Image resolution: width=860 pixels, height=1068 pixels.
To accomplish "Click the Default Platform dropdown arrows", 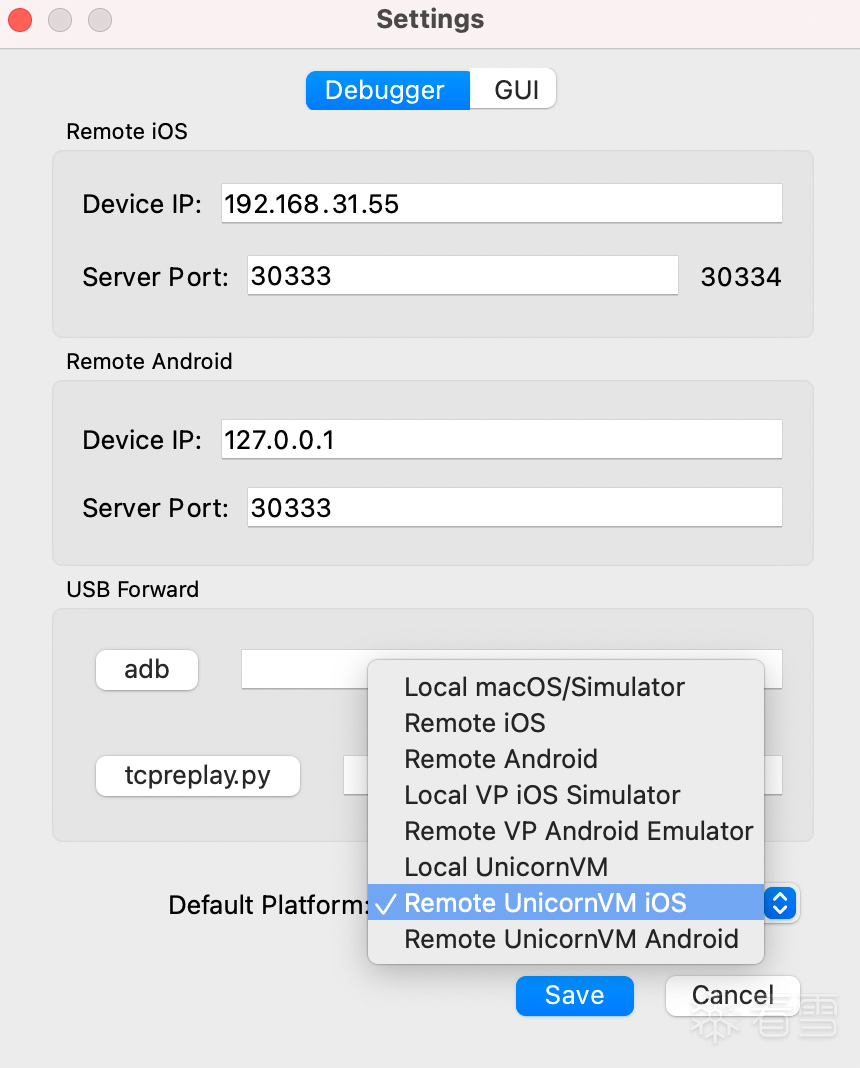I will click(x=780, y=904).
